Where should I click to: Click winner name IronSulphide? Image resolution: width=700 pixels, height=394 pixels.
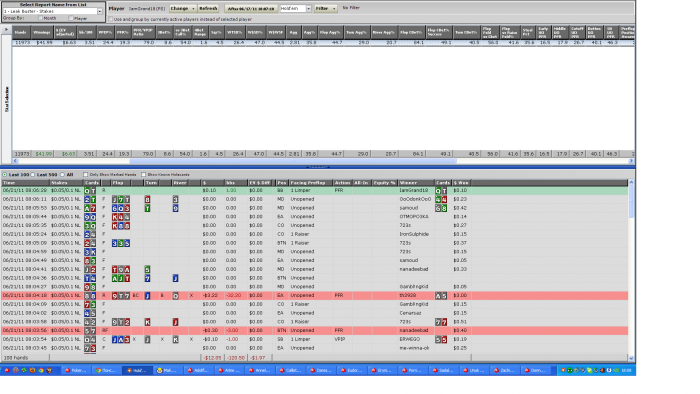[x=414, y=234]
